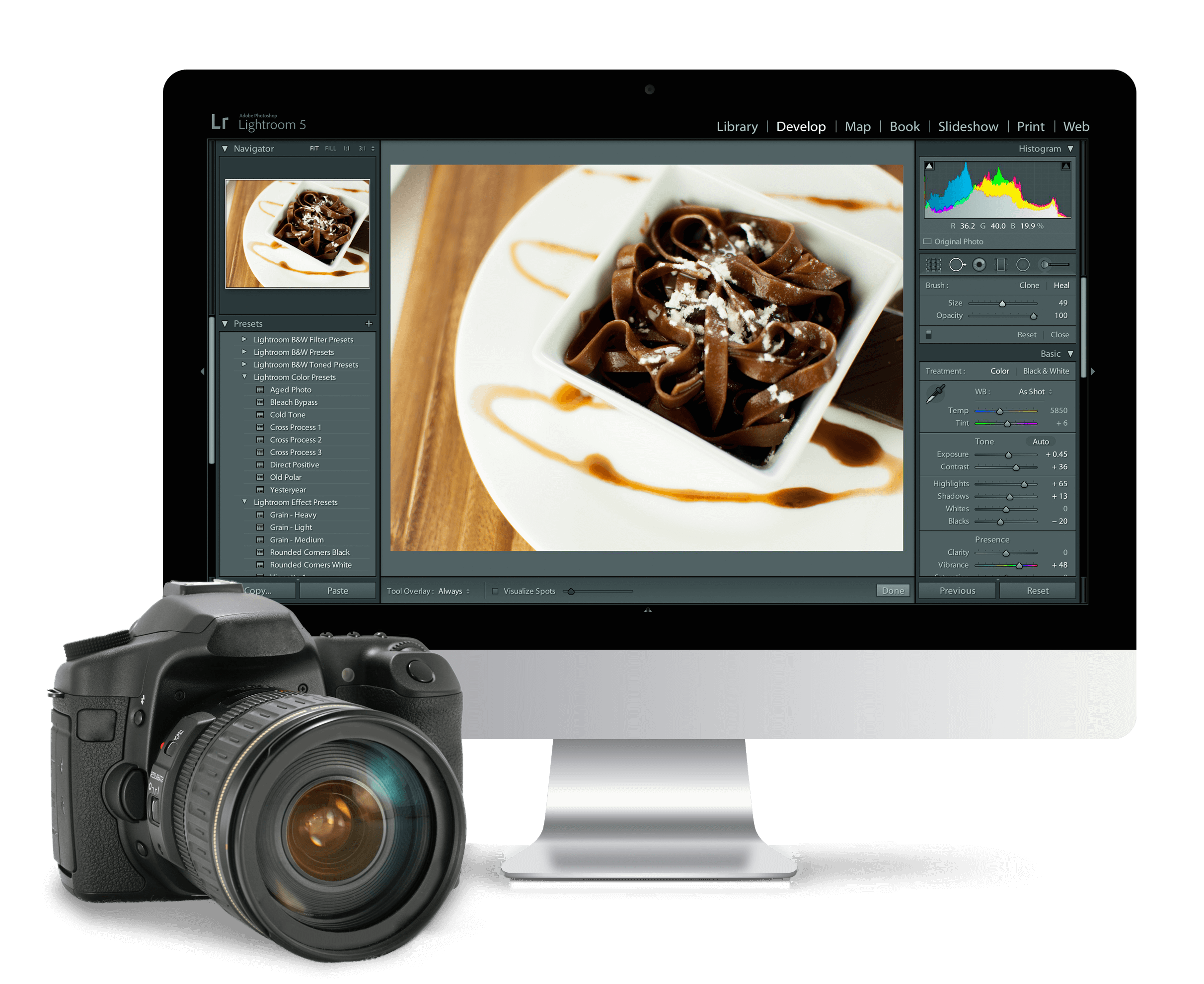
Task: Click the Rounded Corners Black preset icon
Action: 260,552
